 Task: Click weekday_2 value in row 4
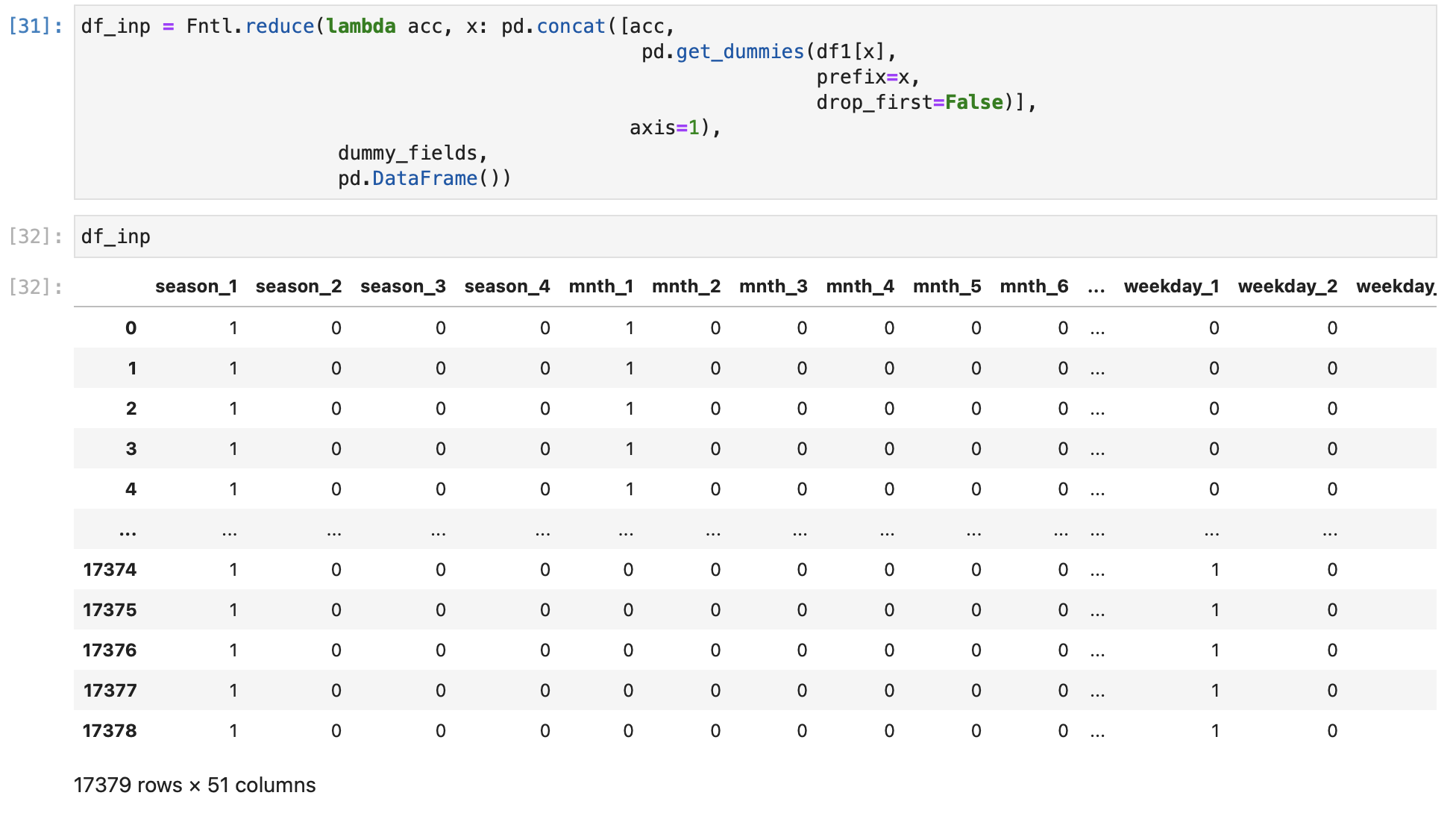coord(1332,489)
